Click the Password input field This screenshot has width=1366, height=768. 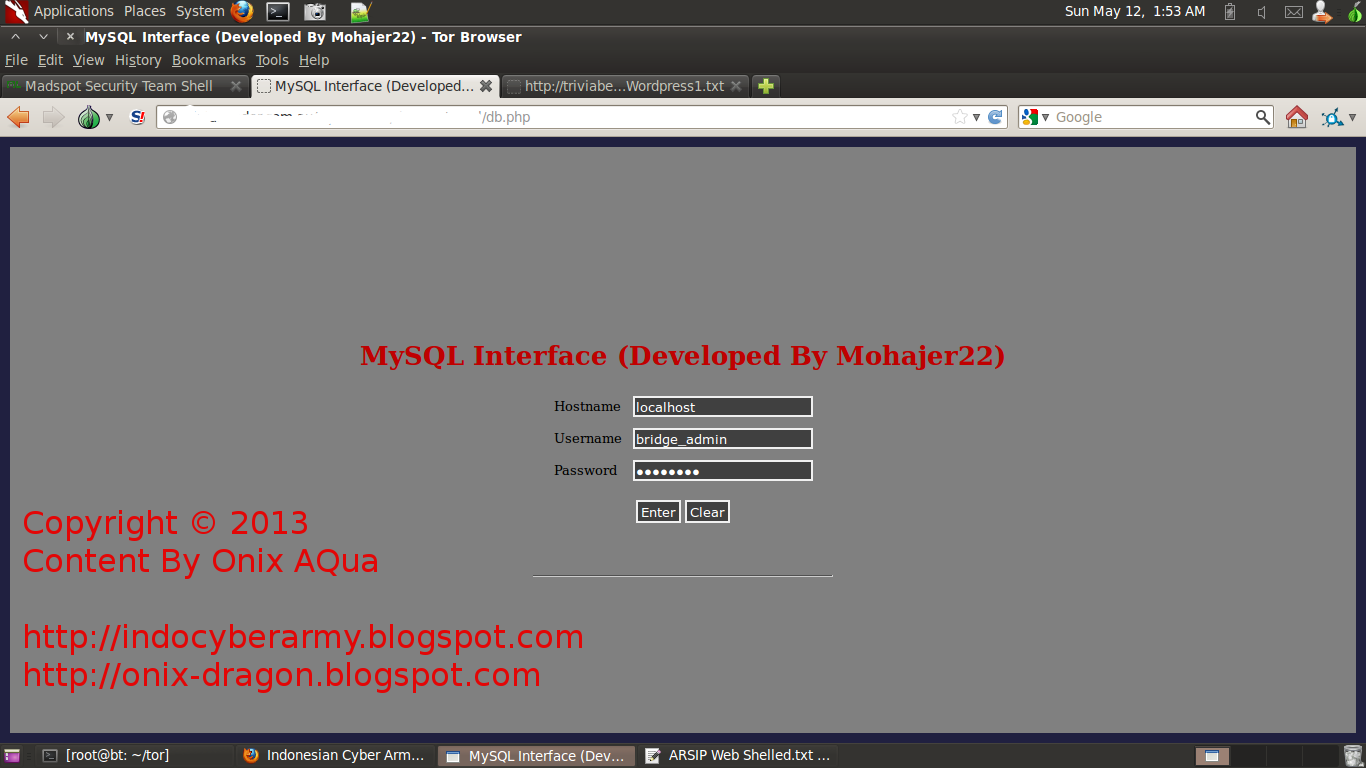[x=723, y=471]
